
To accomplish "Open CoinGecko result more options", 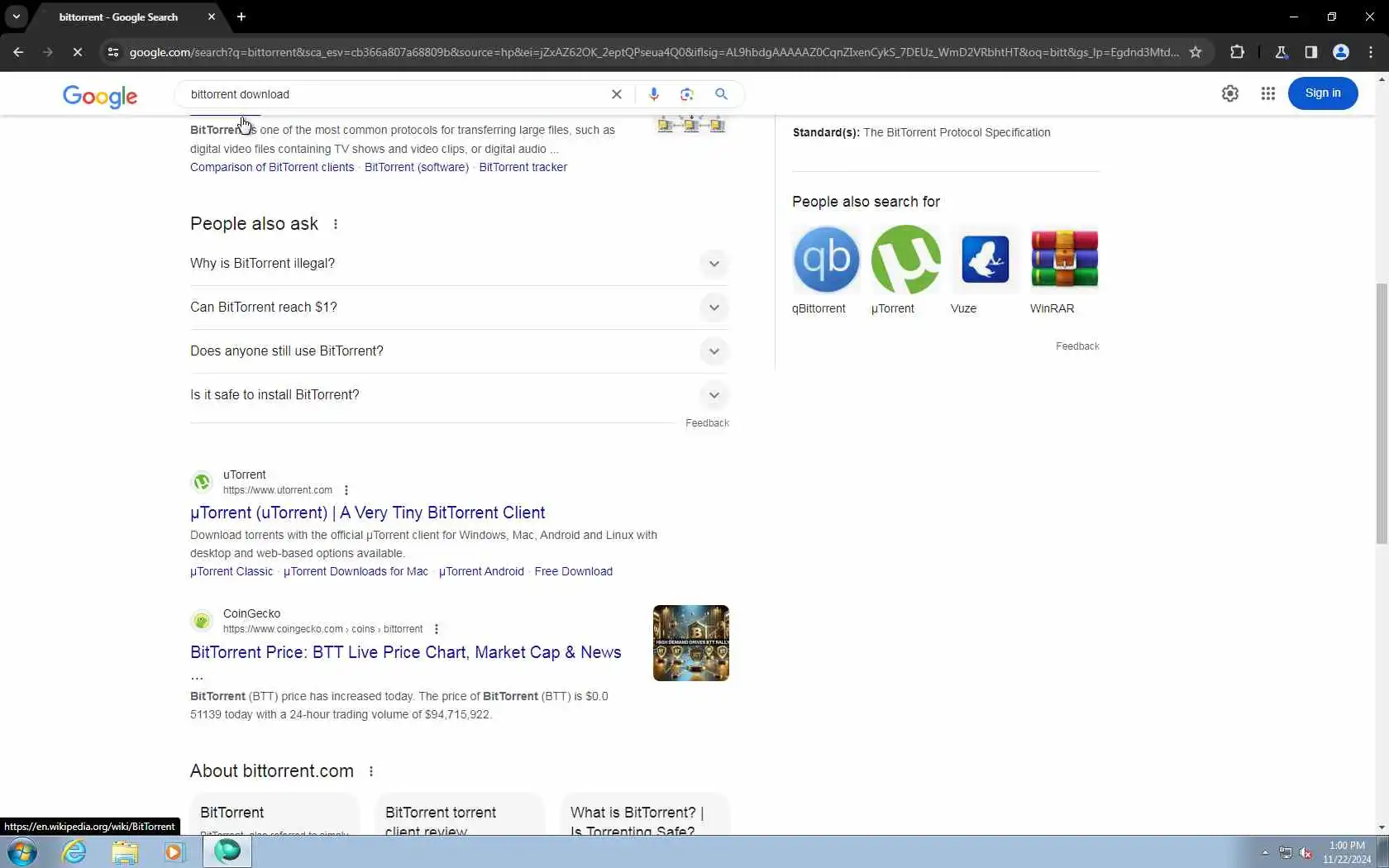I will 437,629.
